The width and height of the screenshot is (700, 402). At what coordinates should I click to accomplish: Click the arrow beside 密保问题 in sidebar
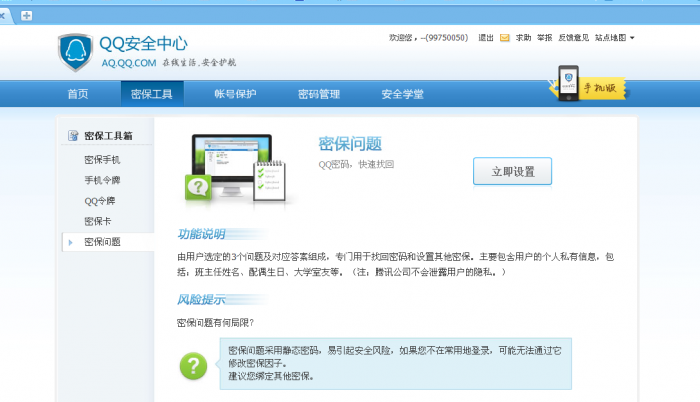71,242
